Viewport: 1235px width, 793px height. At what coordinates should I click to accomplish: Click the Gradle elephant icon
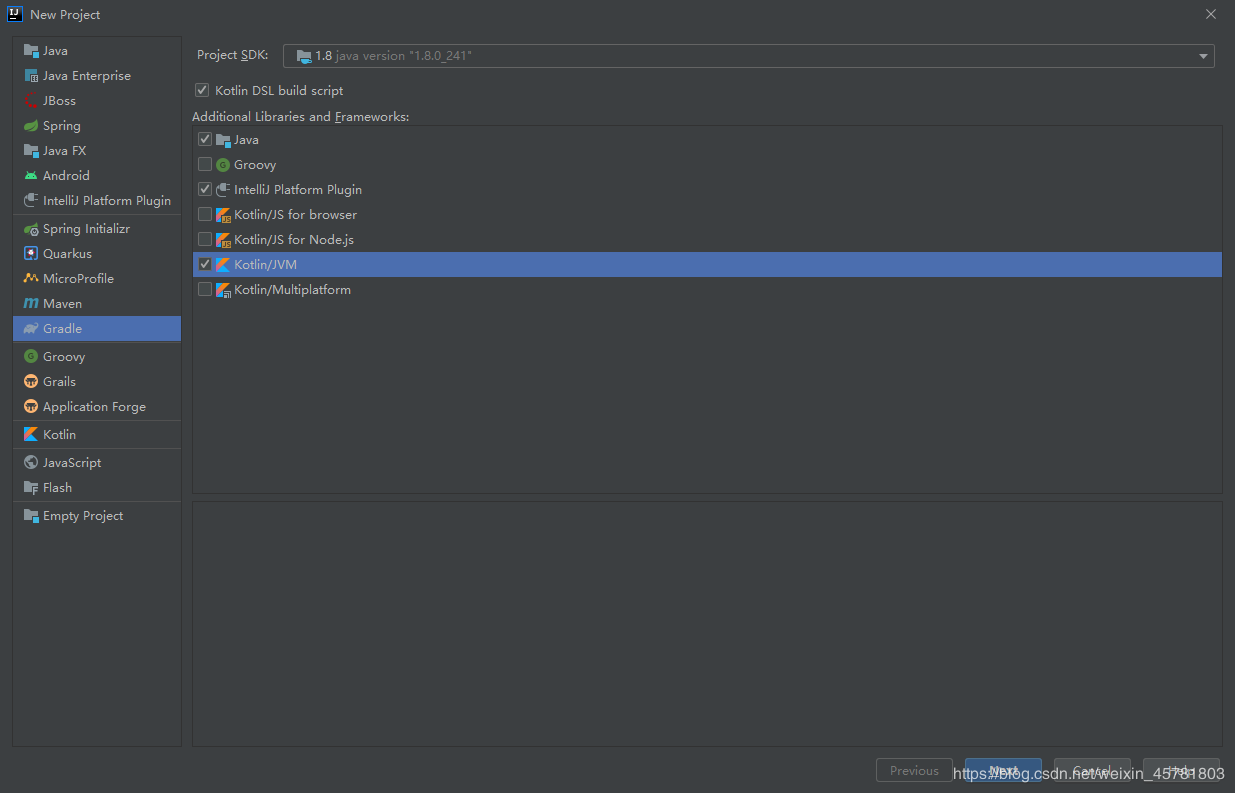tap(31, 328)
